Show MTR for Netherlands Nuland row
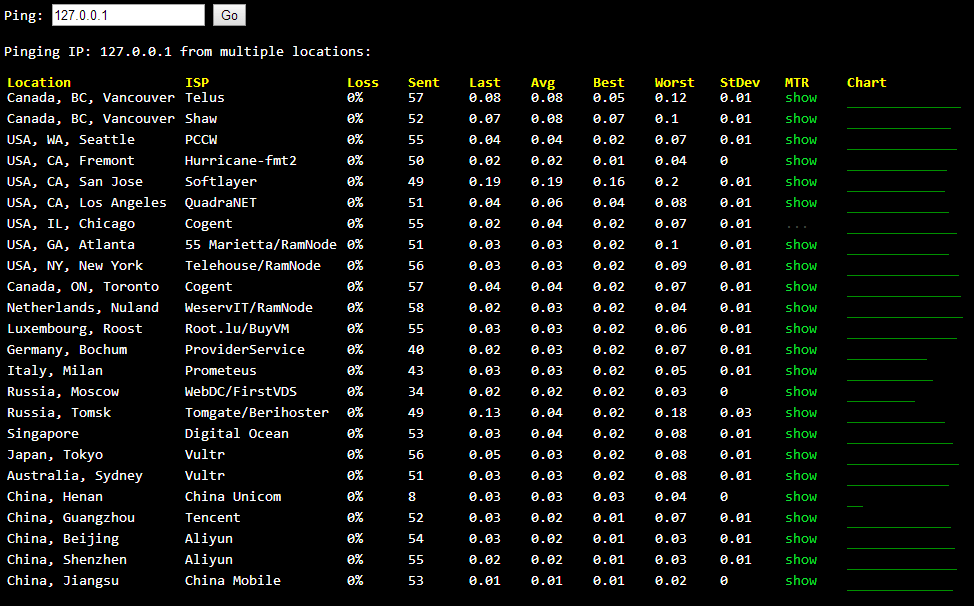 click(x=801, y=308)
